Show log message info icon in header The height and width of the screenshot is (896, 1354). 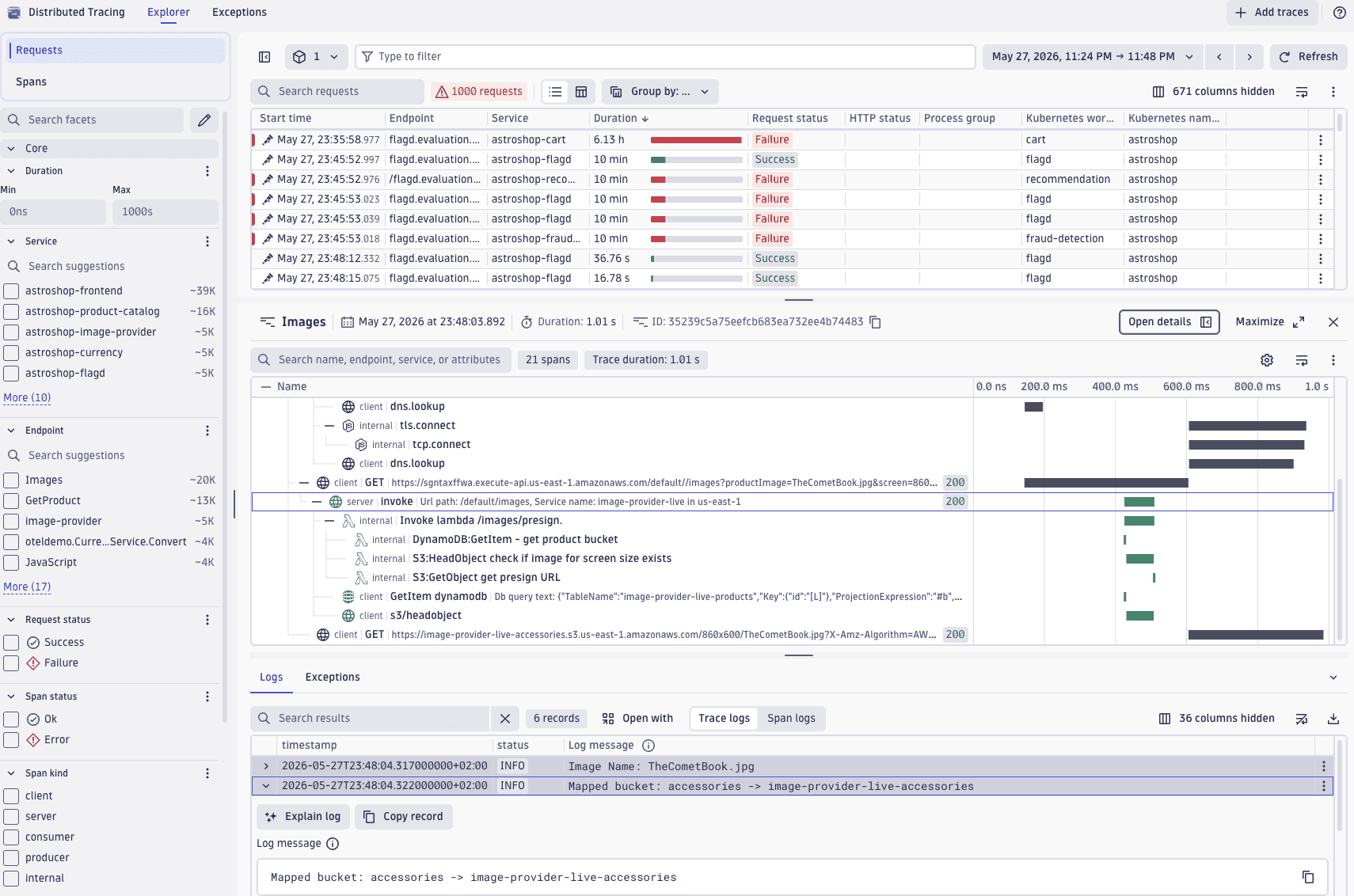coord(648,746)
